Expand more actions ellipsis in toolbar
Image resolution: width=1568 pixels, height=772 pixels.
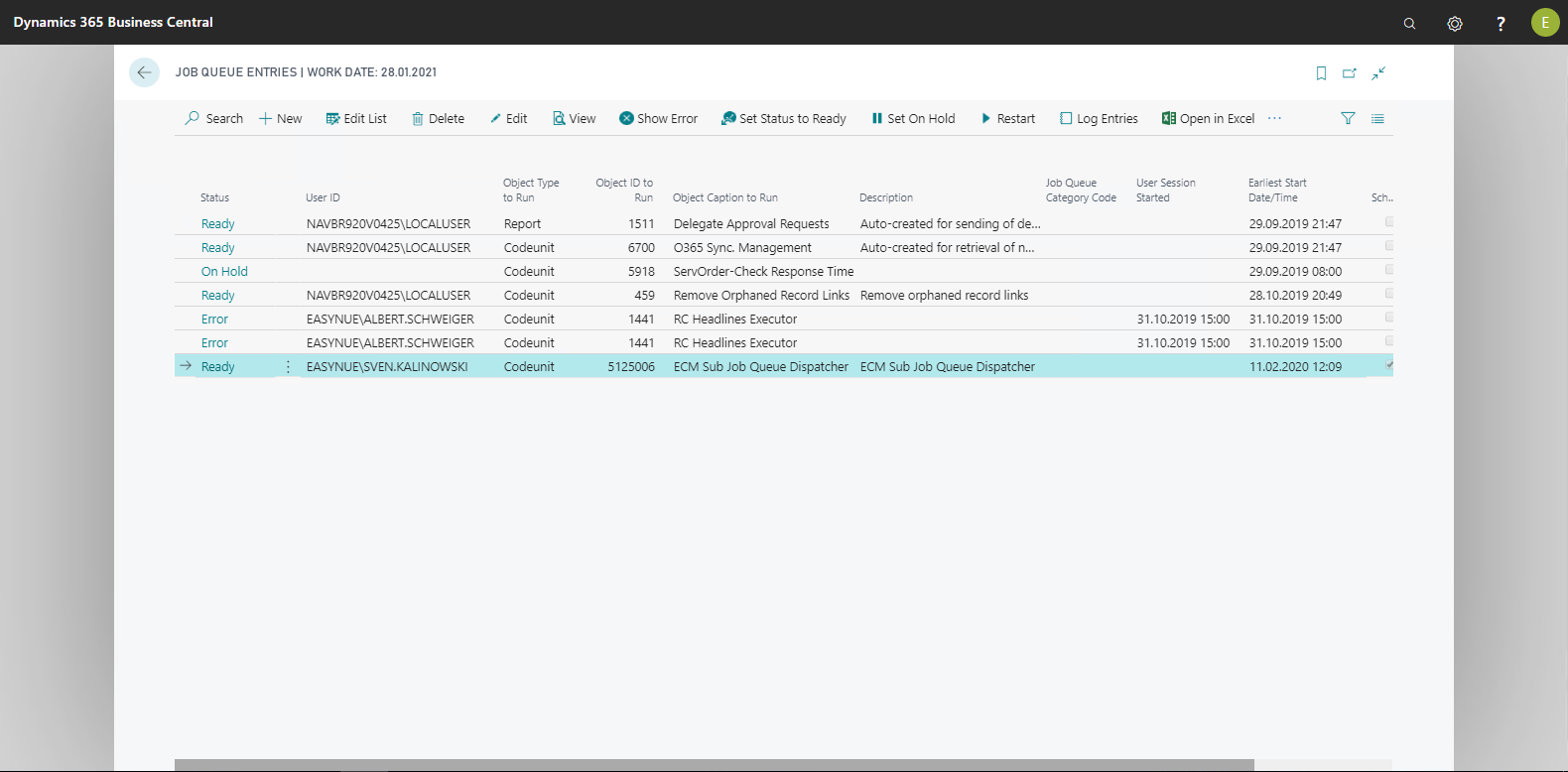[1275, 118]
